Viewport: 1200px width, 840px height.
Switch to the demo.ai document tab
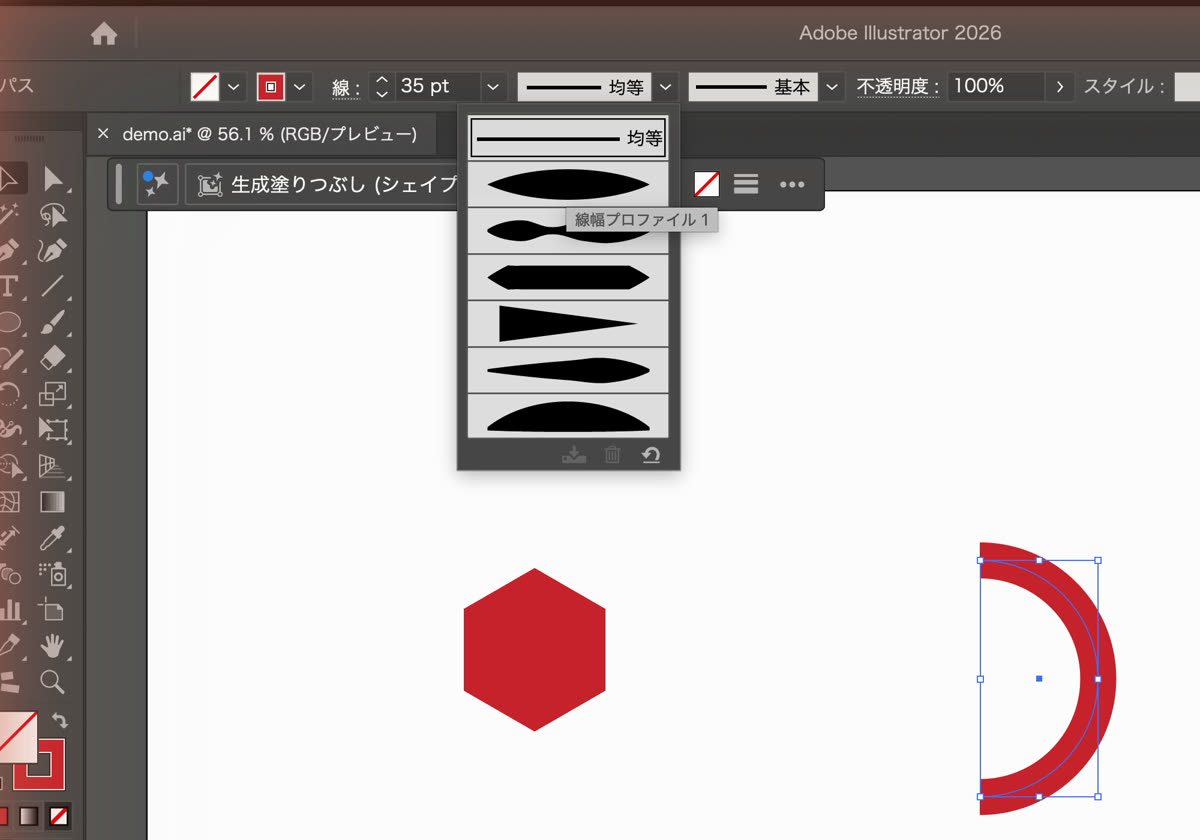270,134
